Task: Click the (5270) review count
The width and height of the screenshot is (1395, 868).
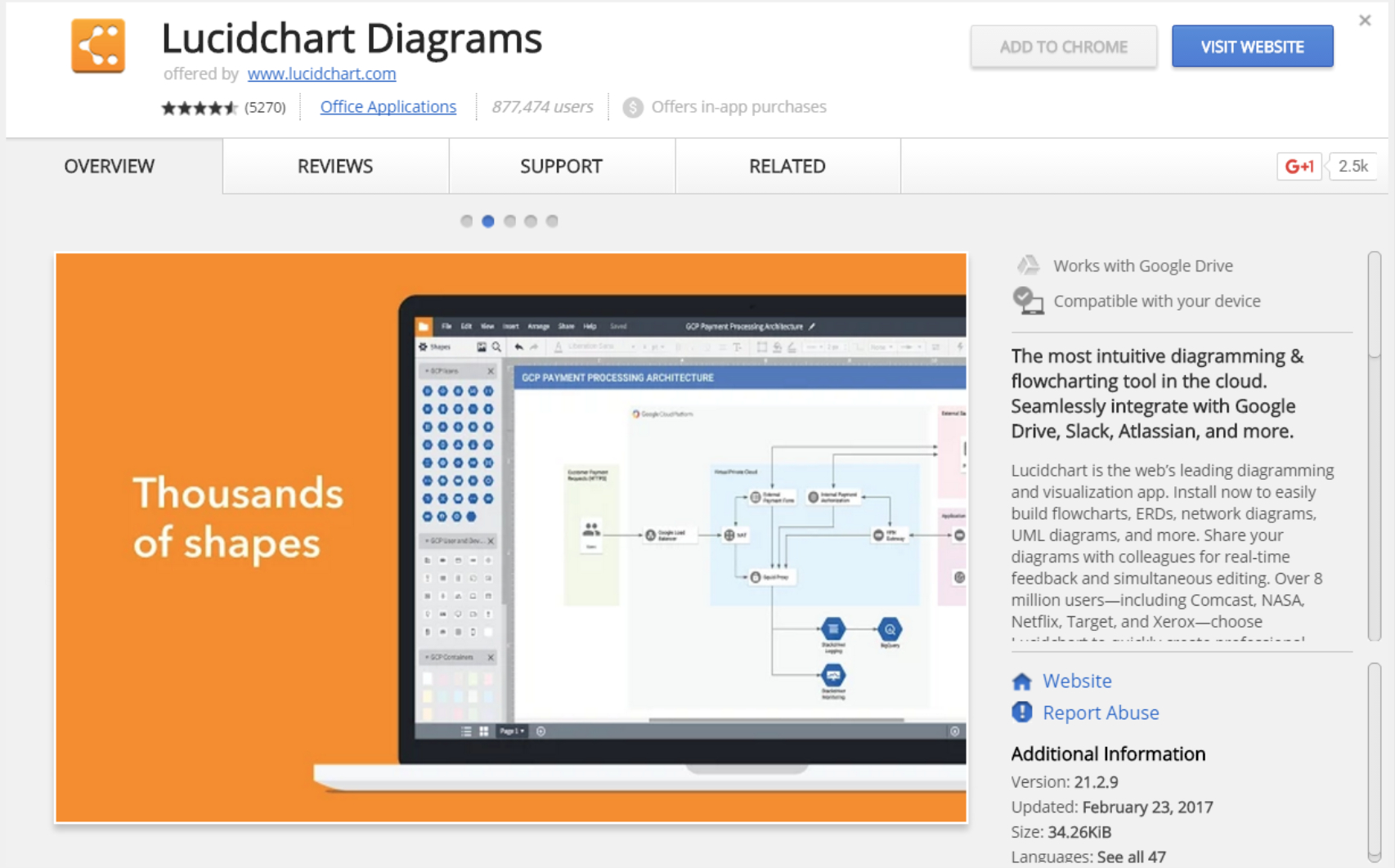Action: pos(265,107)
